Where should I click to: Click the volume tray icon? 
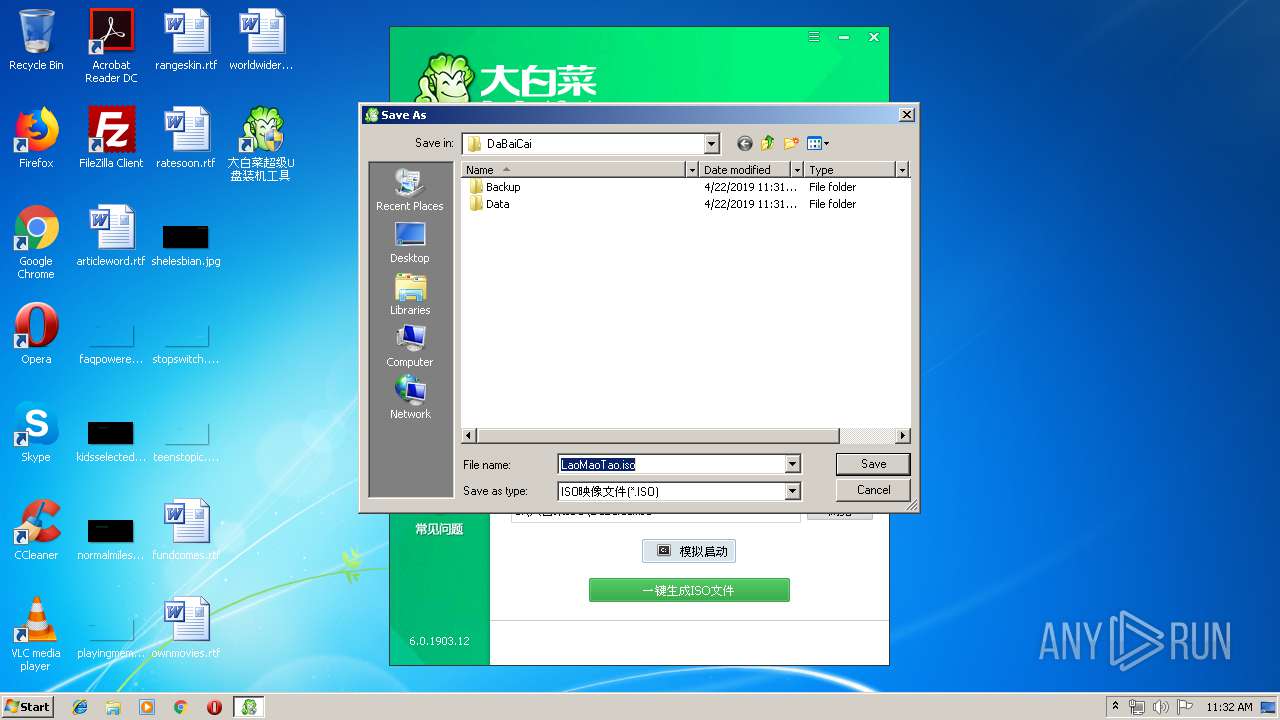tap(1160, 707)
